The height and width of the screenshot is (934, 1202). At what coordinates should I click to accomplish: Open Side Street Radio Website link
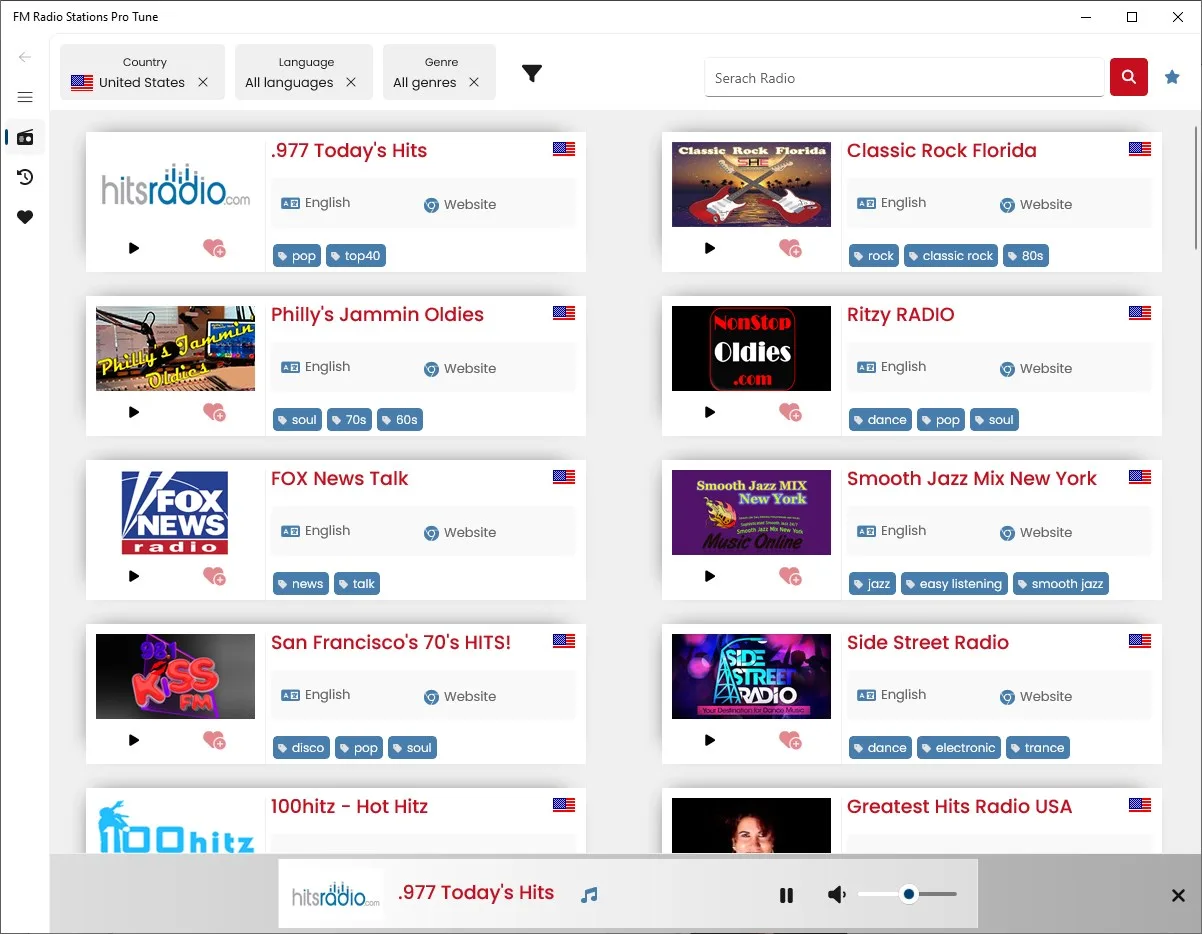[x=1036, y=696]
